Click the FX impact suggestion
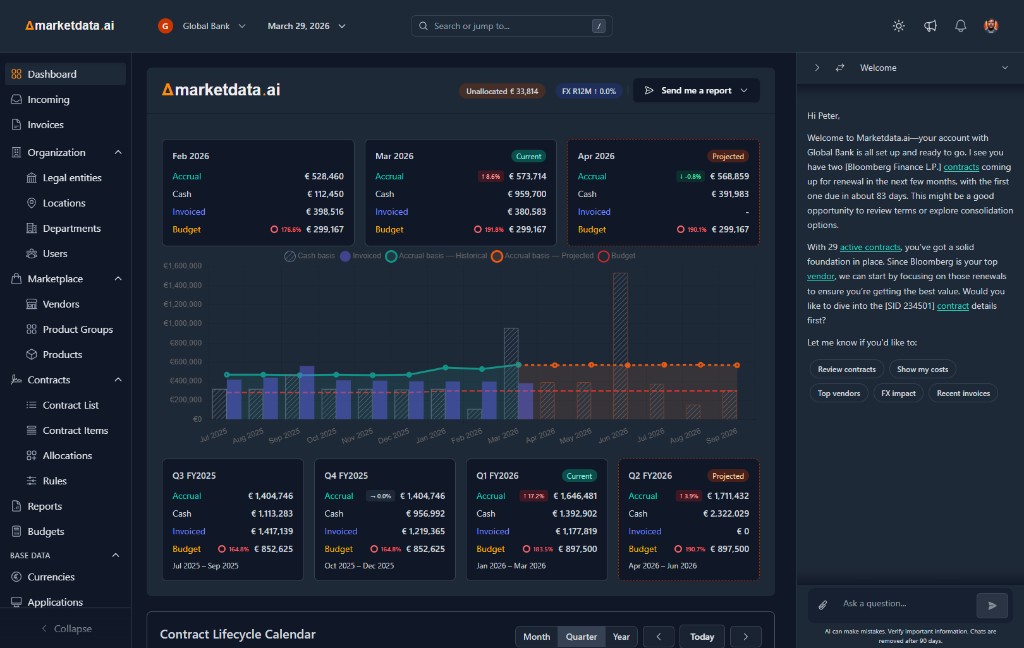This screenshot has height=648, width=1024. tap(898, 393)
